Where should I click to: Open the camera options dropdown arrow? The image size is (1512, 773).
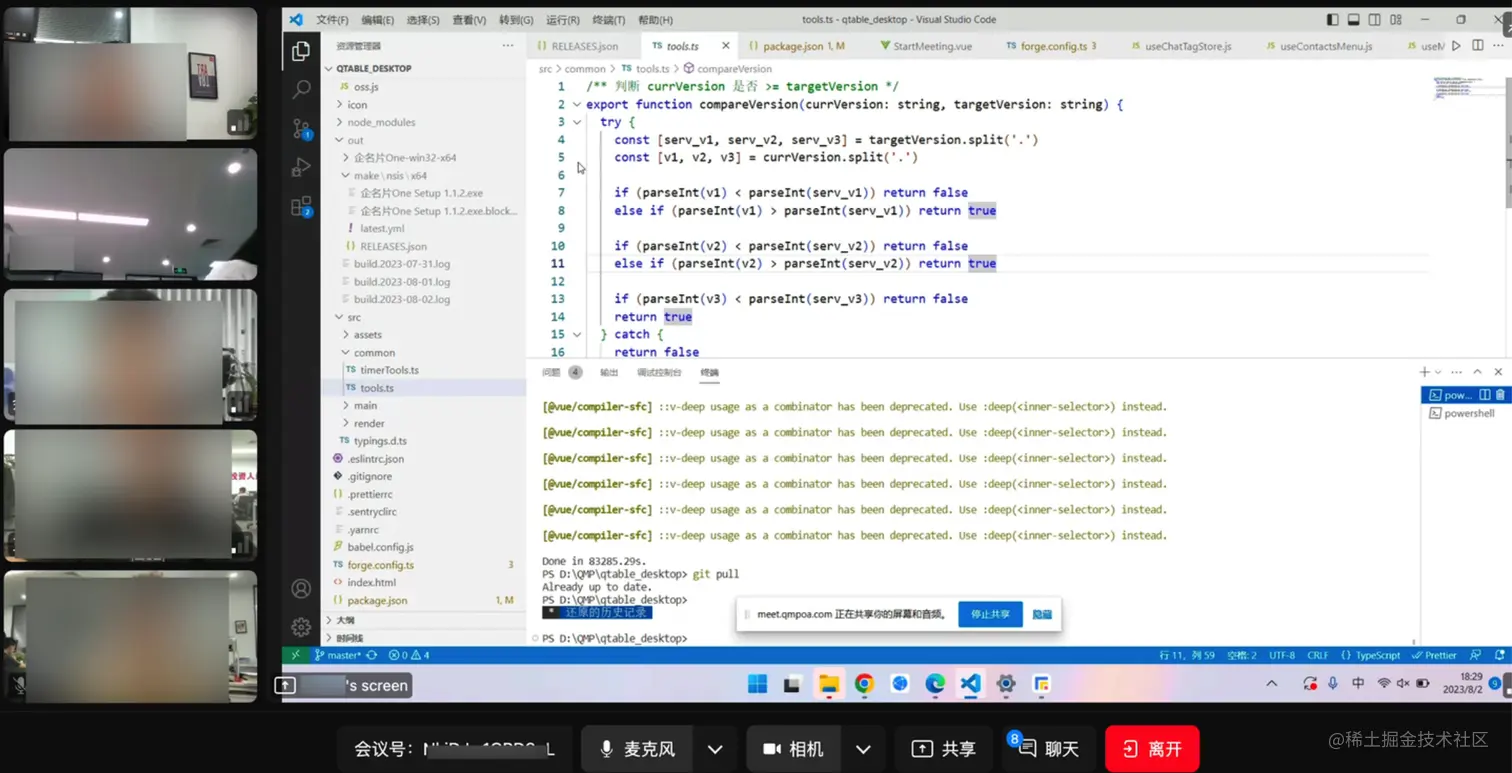coord(863,749)
